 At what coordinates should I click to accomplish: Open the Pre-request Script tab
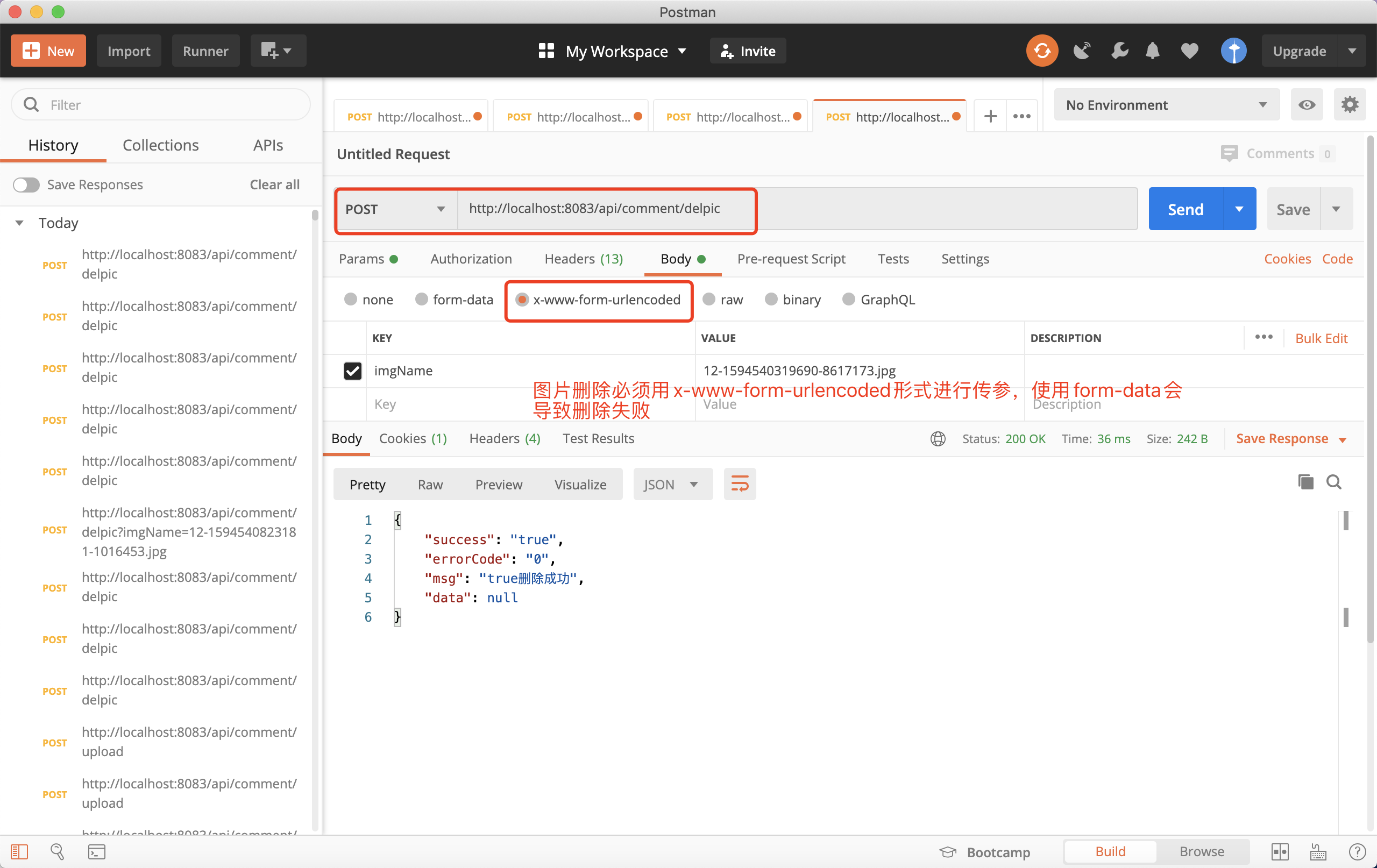tap(791, 259)
